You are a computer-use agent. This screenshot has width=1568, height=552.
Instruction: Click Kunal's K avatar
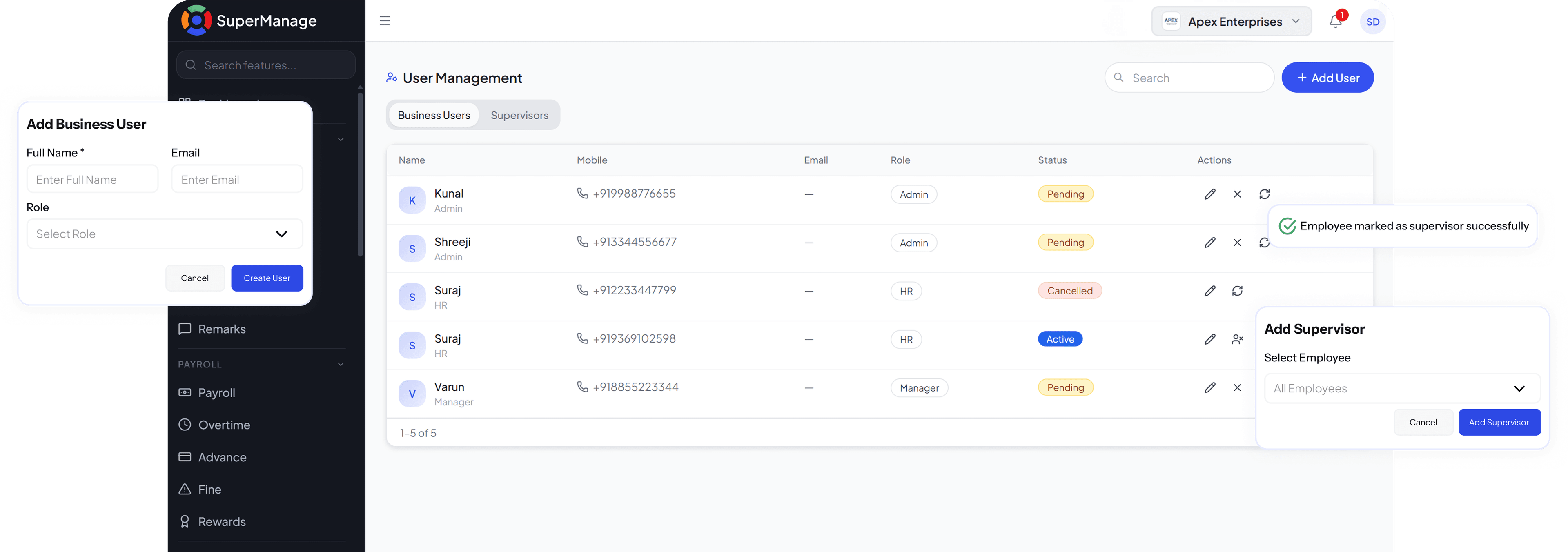point(412,200)
